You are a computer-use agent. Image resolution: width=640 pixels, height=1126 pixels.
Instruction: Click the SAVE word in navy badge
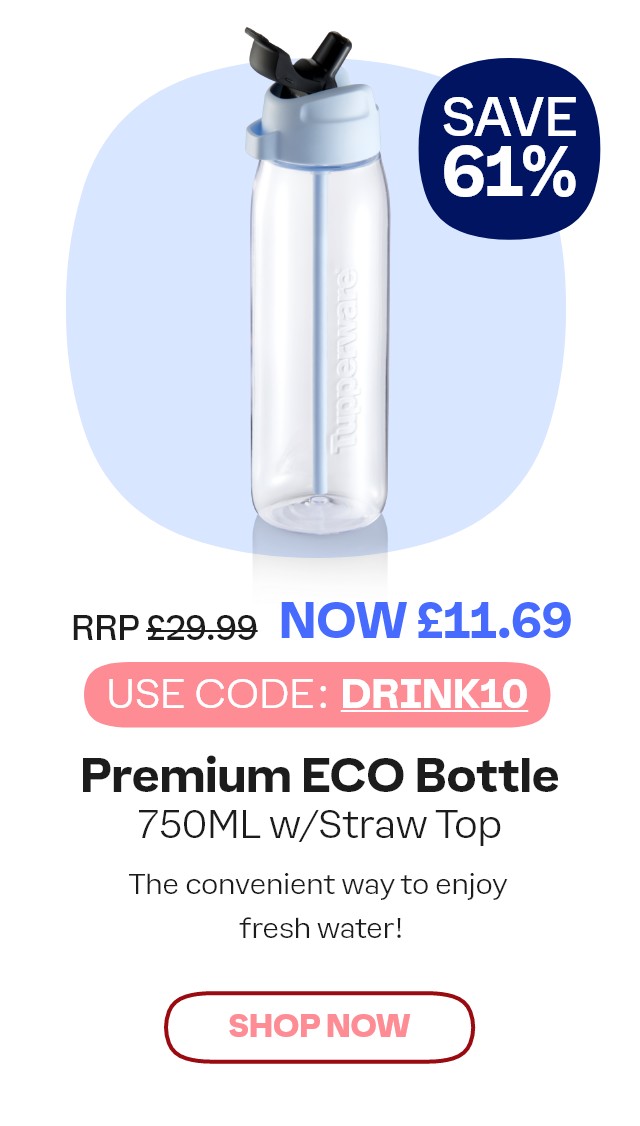(x=509, y=116)
